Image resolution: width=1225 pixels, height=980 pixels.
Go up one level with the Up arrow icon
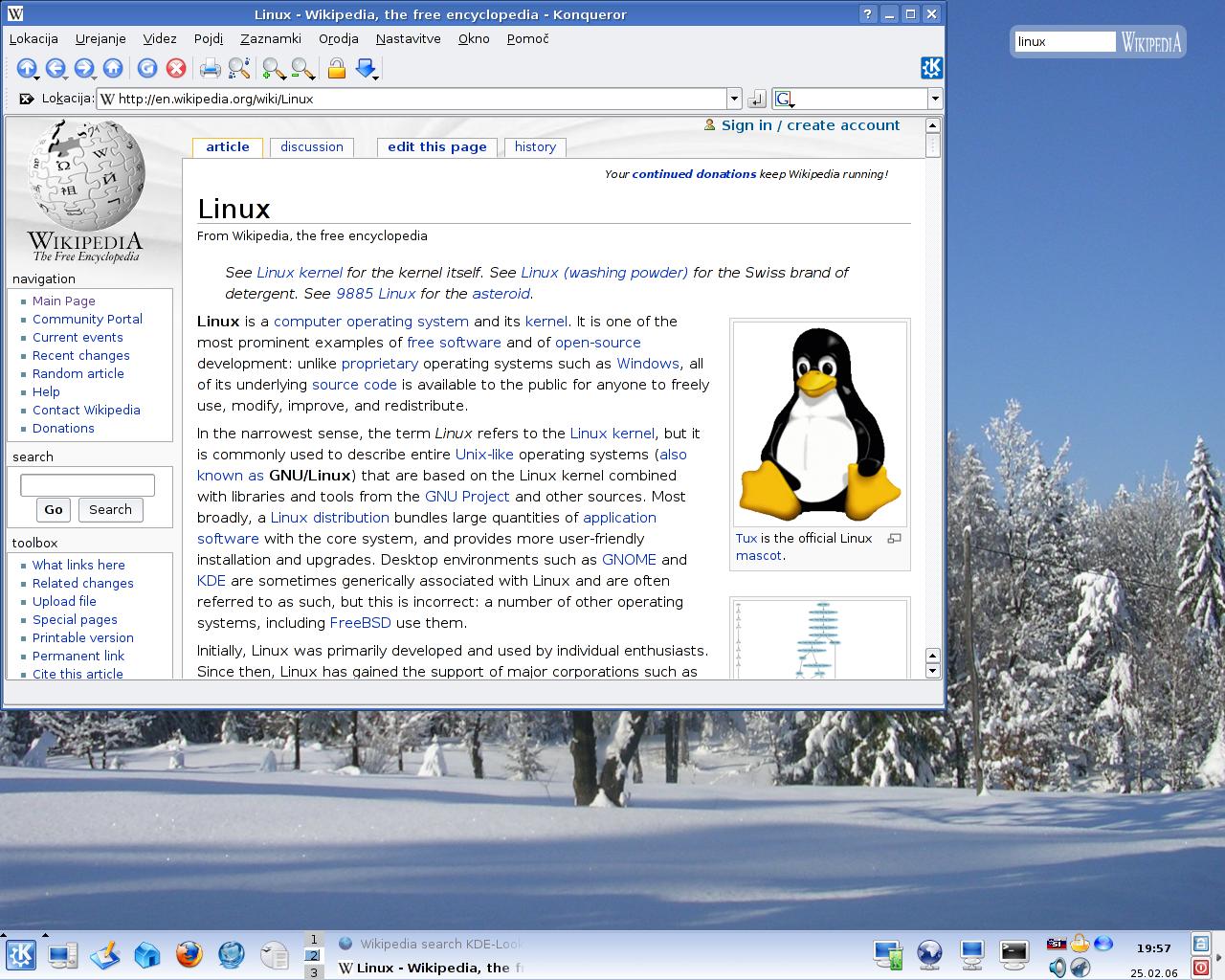tap(27, 68)
